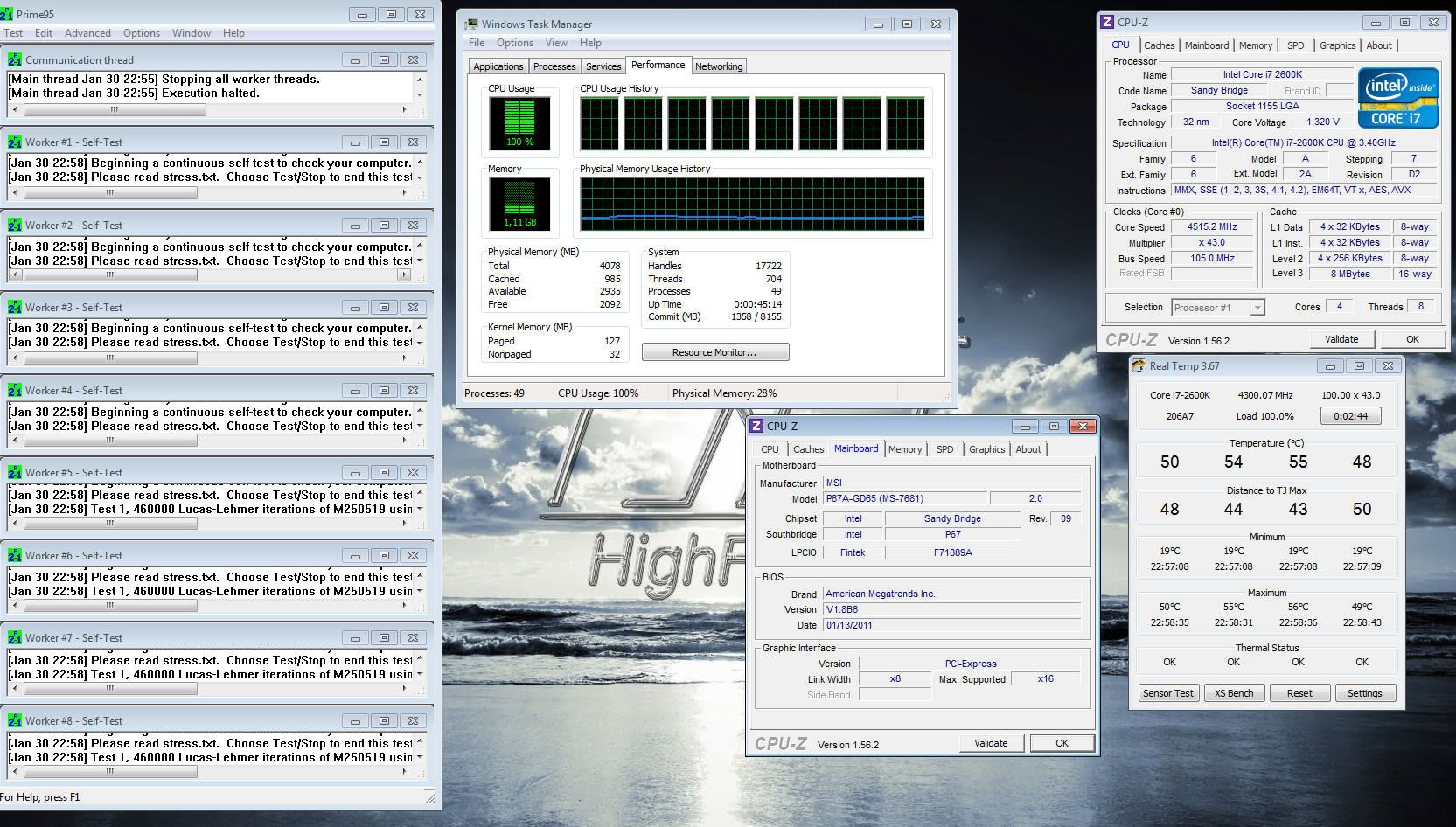Image resolution: width=1456 pixels, height=827 pixels.
Task: Click Validate in top CPU-Z window
Action: click(1341, 339)
